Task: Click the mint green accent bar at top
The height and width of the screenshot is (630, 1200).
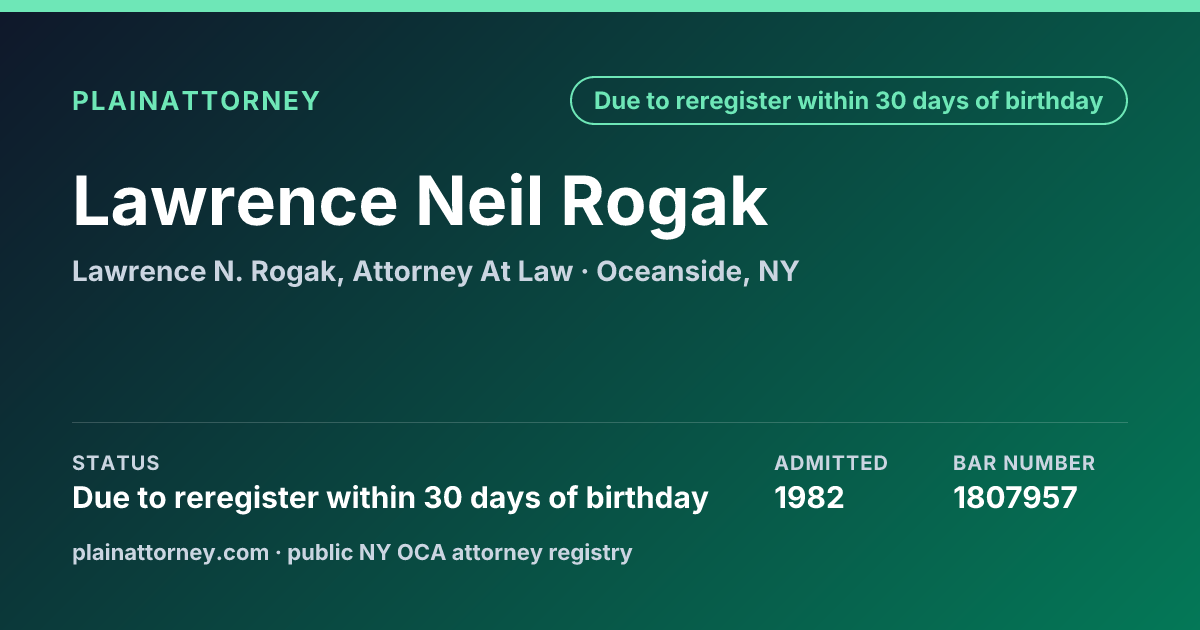Action: point(600,6)
